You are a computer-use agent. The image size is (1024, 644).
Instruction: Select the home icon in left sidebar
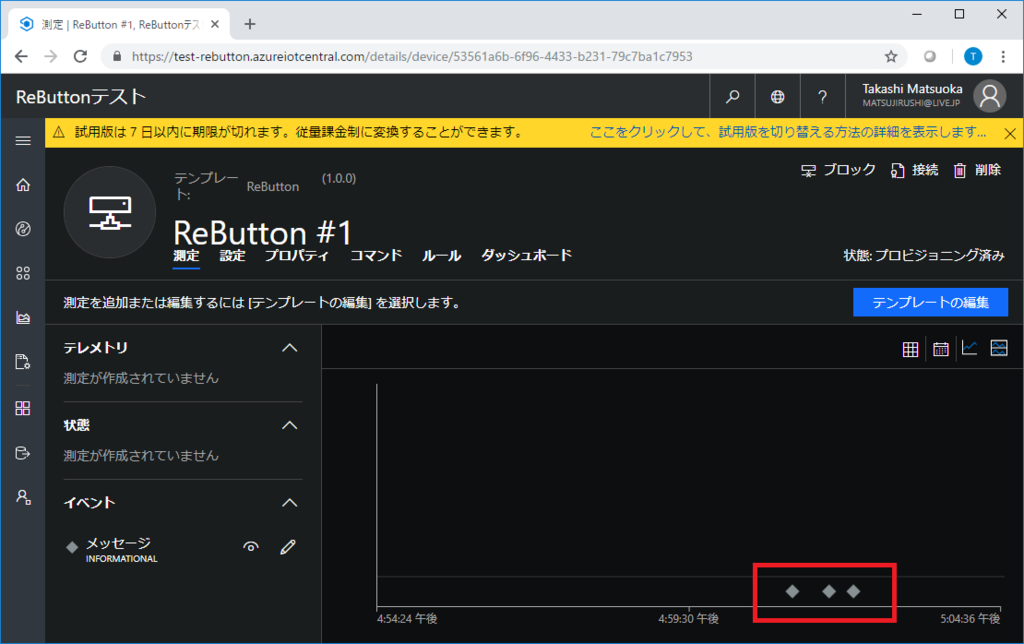[21, 184]
